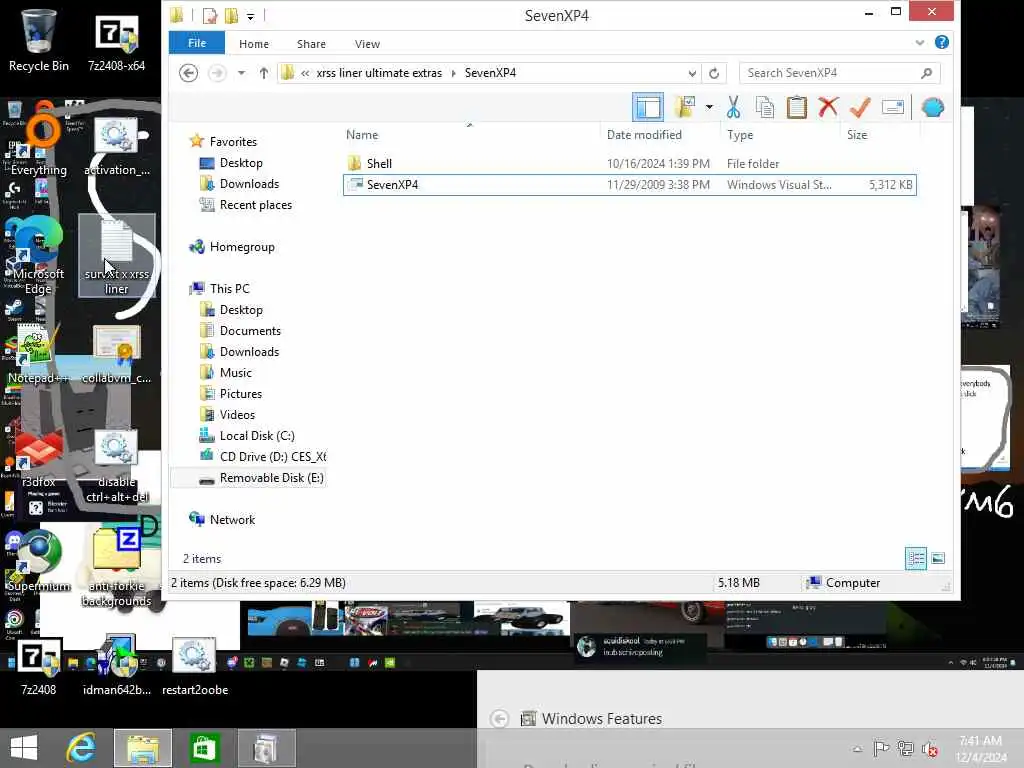
Task: Select Homegroup in navigation pane
Action: [x=232, y=247]
